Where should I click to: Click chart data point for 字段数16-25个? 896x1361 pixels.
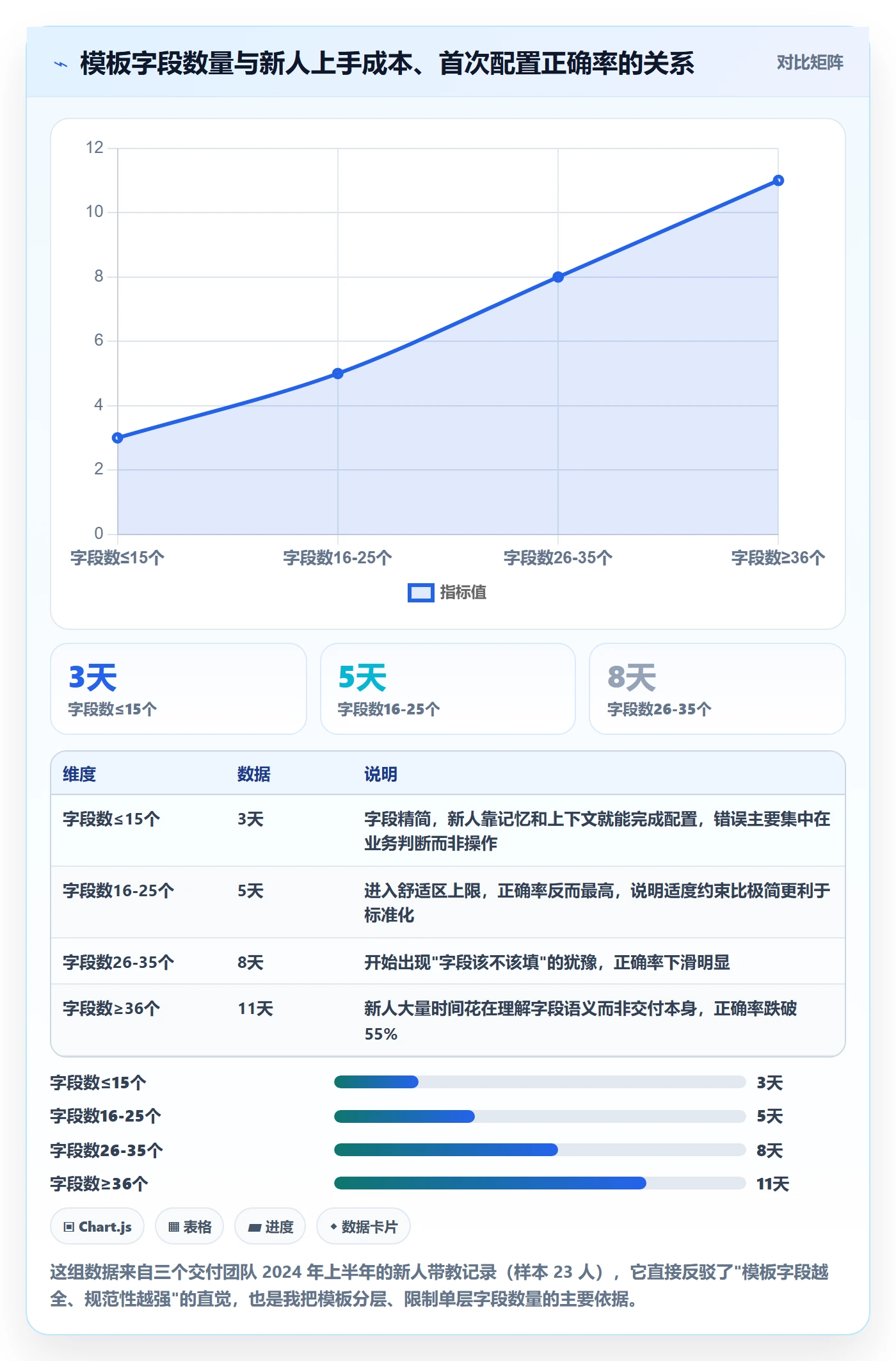click(338, 373)
